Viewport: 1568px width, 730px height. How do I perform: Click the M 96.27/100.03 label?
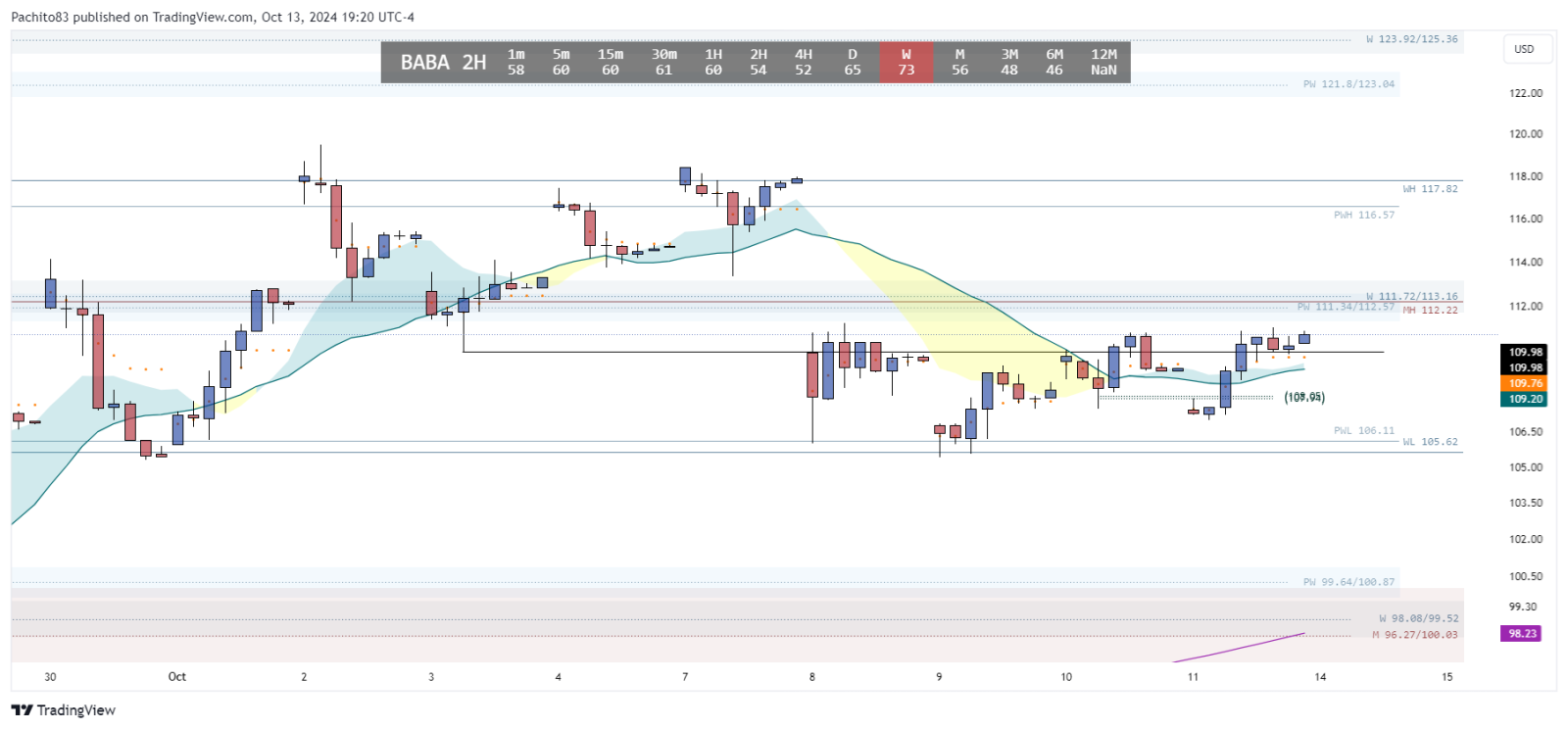(1415, 635)
